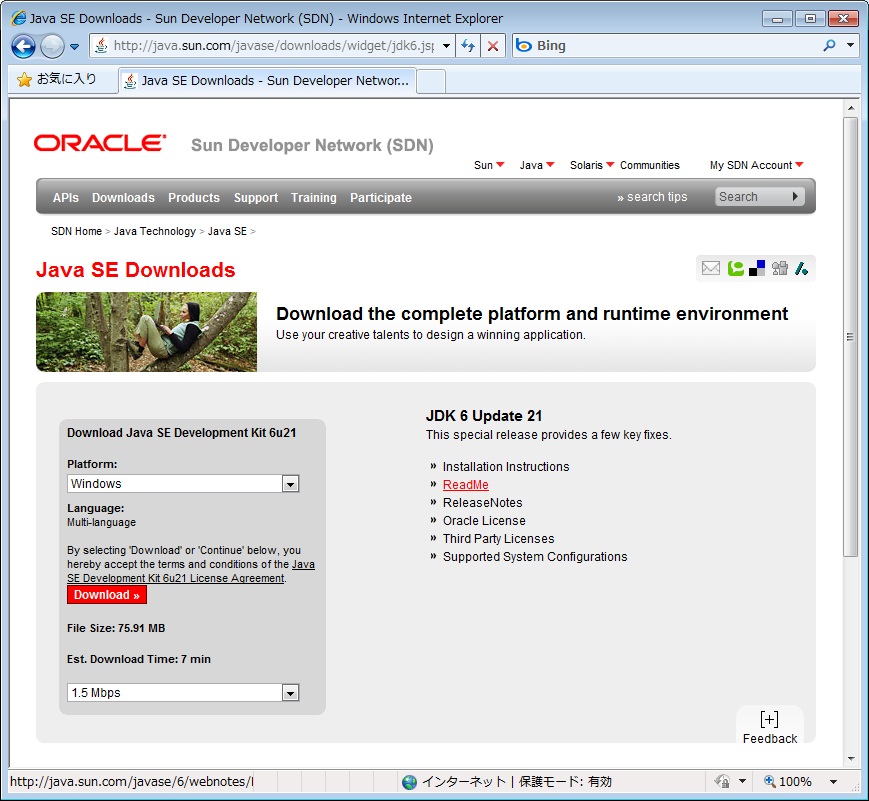869x801 pixels.
Task: Expand My SDN Account menu
Action: point(756,165)
